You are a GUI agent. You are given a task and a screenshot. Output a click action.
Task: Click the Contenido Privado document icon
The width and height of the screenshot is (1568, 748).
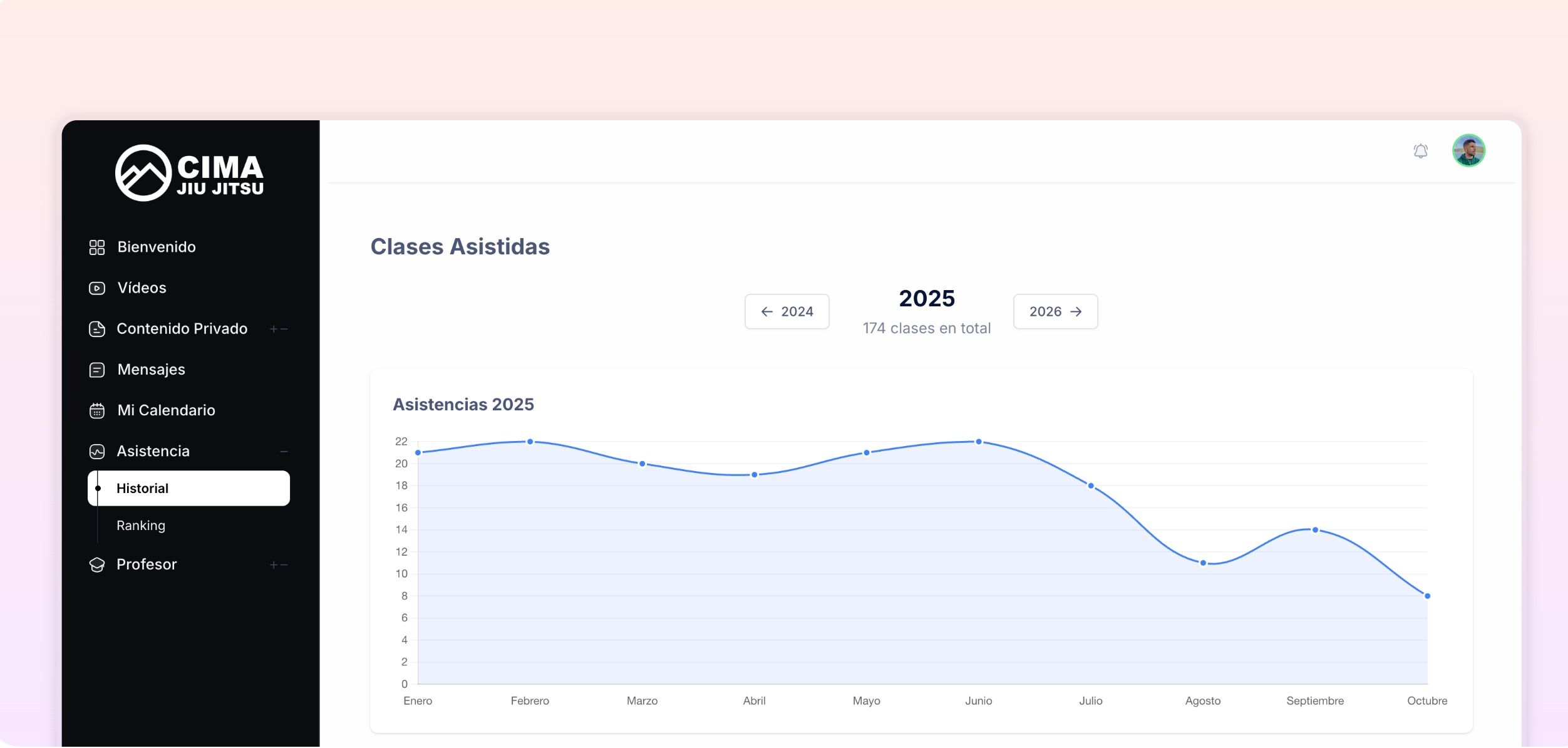click(x=97, y=329)
